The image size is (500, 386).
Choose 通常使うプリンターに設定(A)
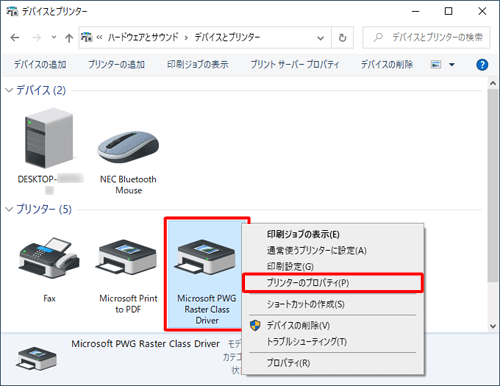point(316,250)
